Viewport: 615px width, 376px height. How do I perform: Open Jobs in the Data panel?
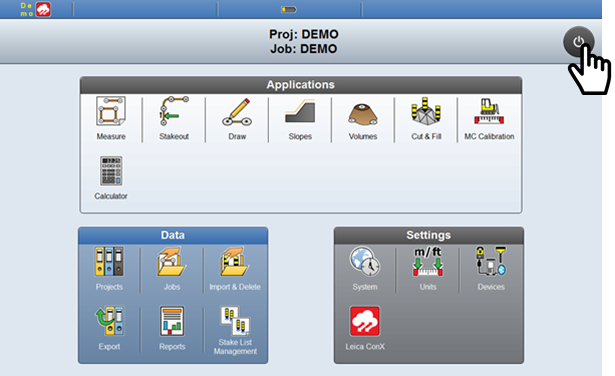point(172,269)
